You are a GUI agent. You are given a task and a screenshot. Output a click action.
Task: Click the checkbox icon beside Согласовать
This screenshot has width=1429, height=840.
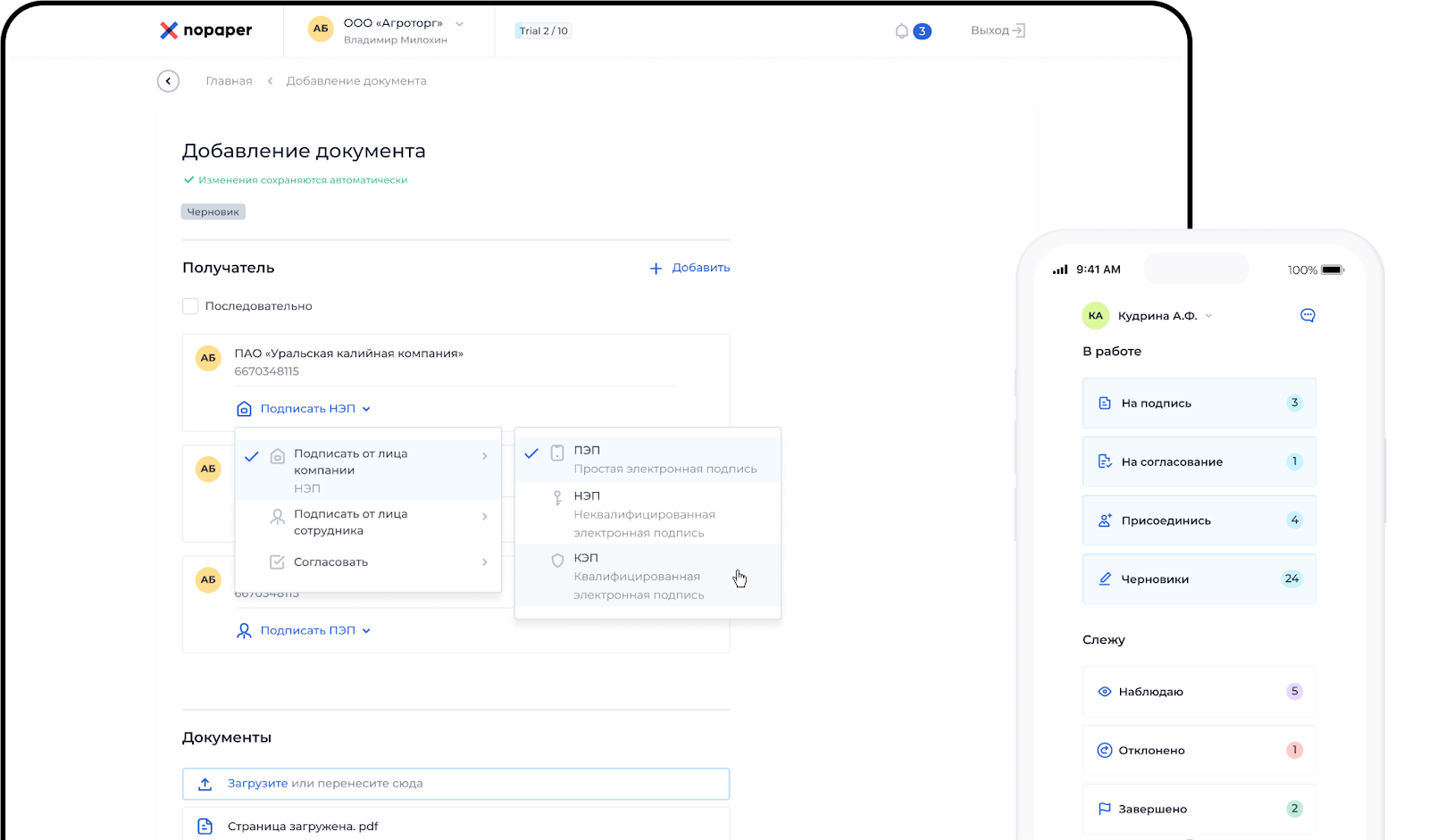(x=278, y=562)
